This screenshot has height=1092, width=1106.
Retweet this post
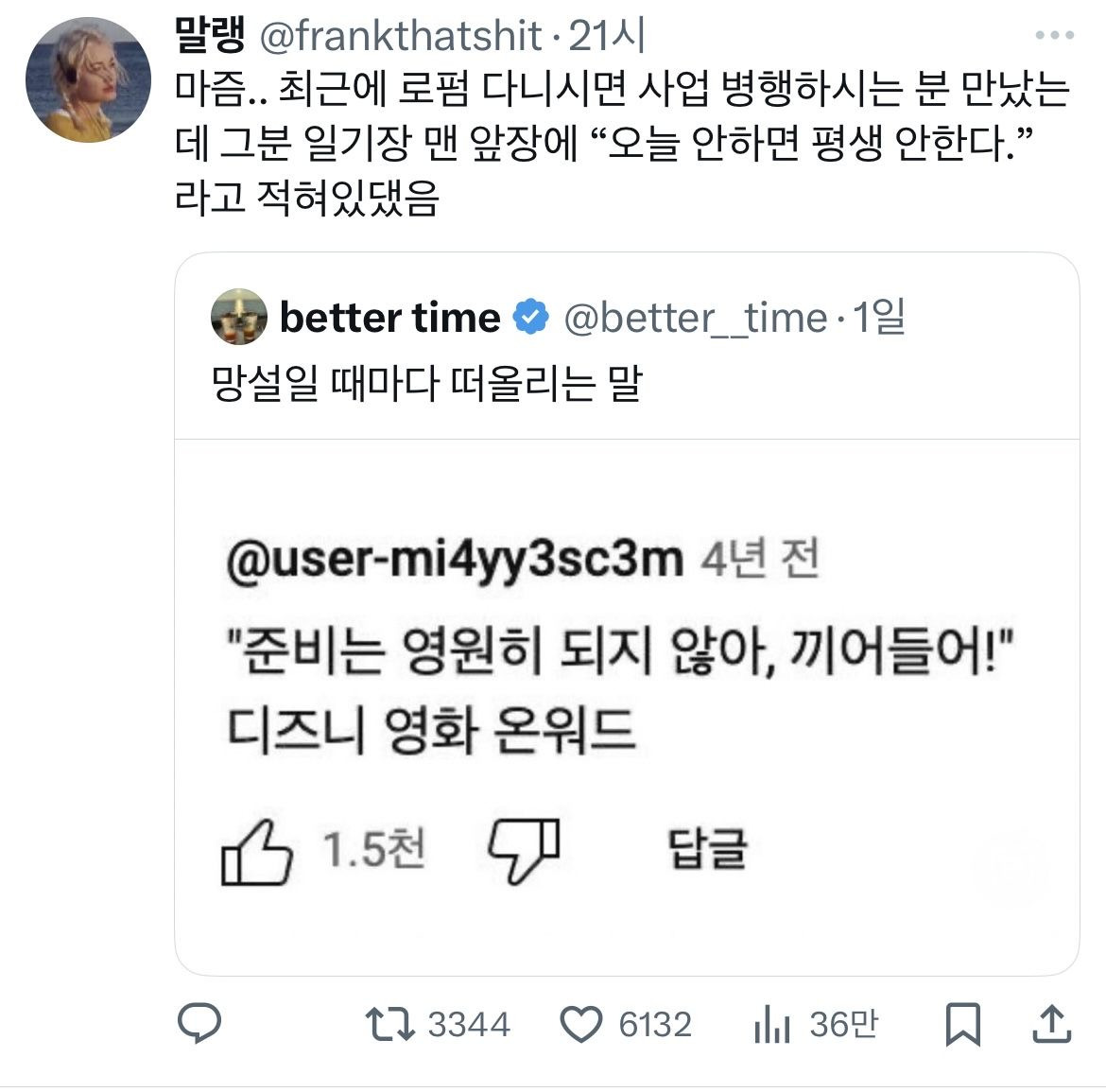(x=389, y=1024)
